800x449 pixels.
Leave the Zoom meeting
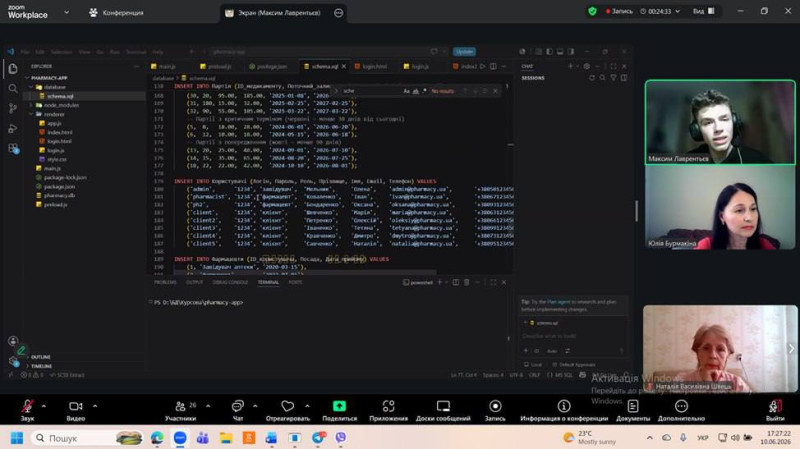[775, 410]
